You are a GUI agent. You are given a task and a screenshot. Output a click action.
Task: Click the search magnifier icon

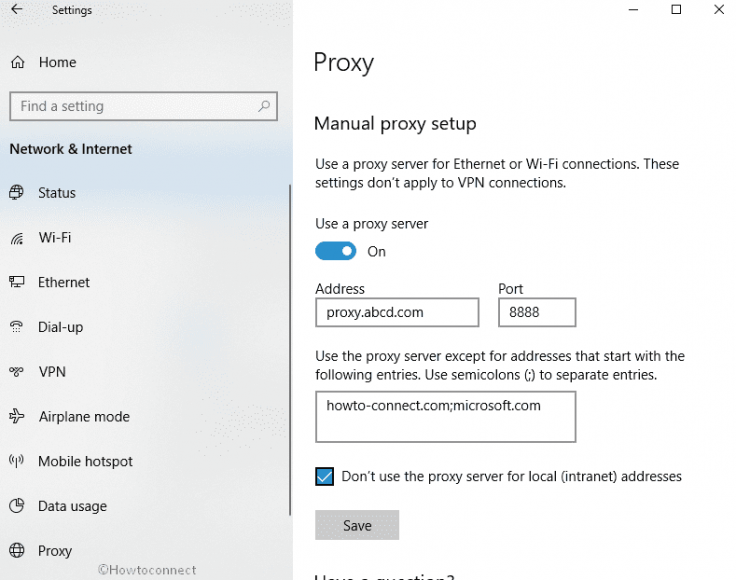264,106
